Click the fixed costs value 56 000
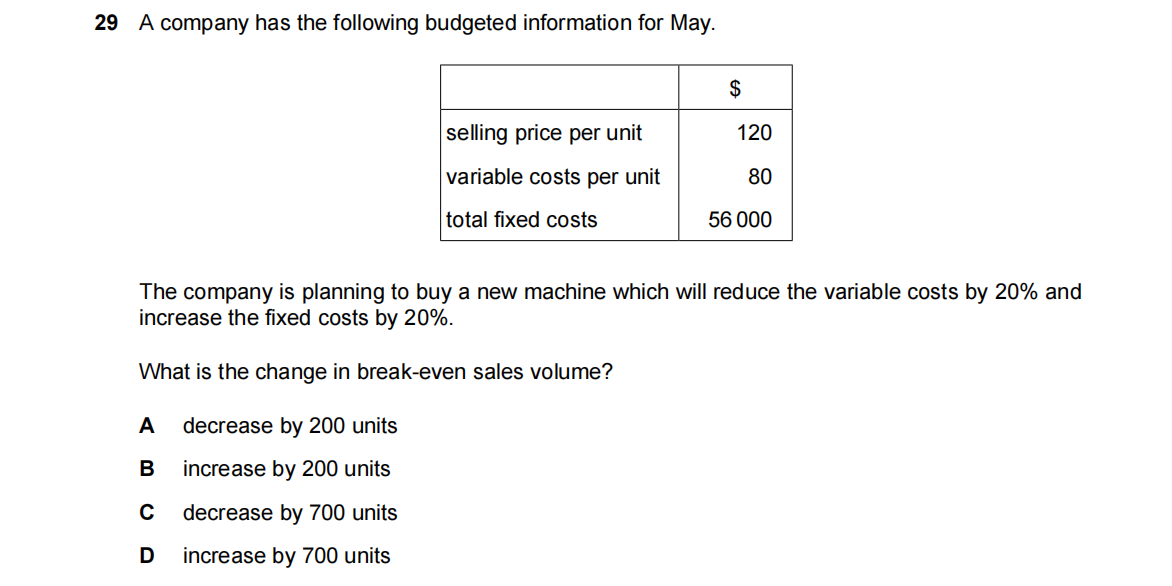This screenshot has width=1172, height=586. 740,220
